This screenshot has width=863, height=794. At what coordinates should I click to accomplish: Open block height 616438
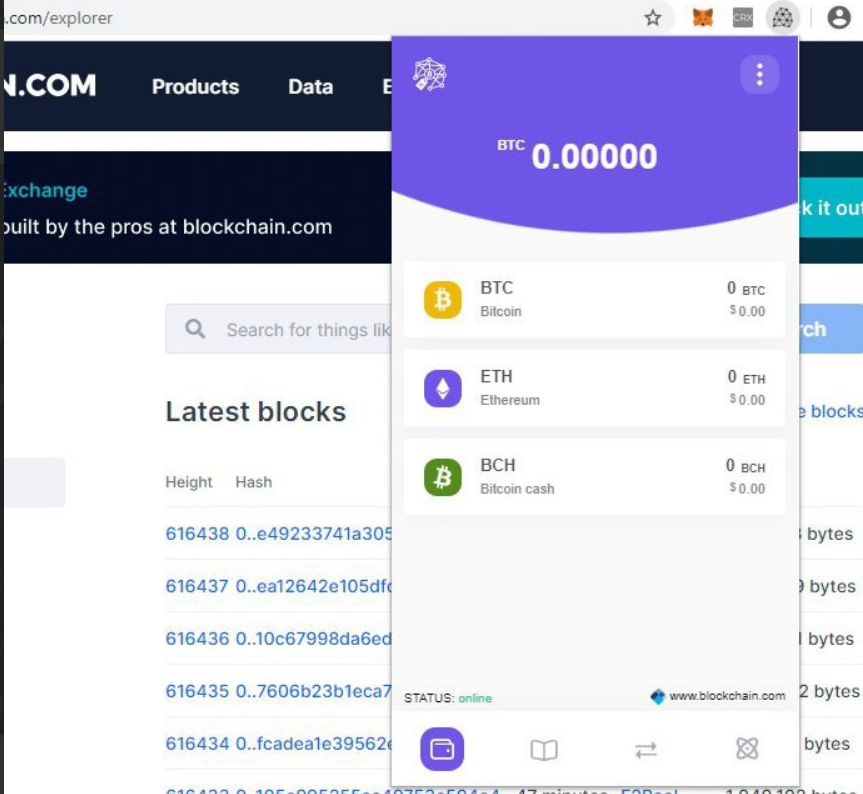click(x=197, y=534)
